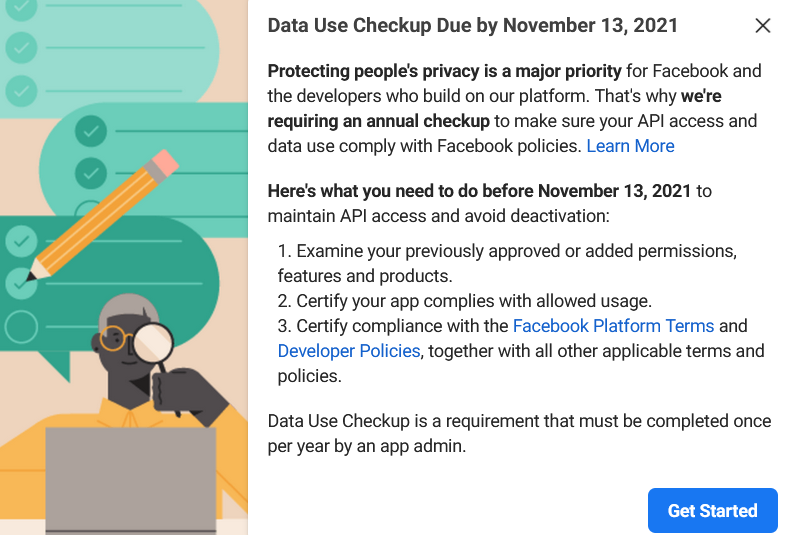Click the orange pencil illustration
This screenshot has width=788, height=535.
(x=100, y=215)
